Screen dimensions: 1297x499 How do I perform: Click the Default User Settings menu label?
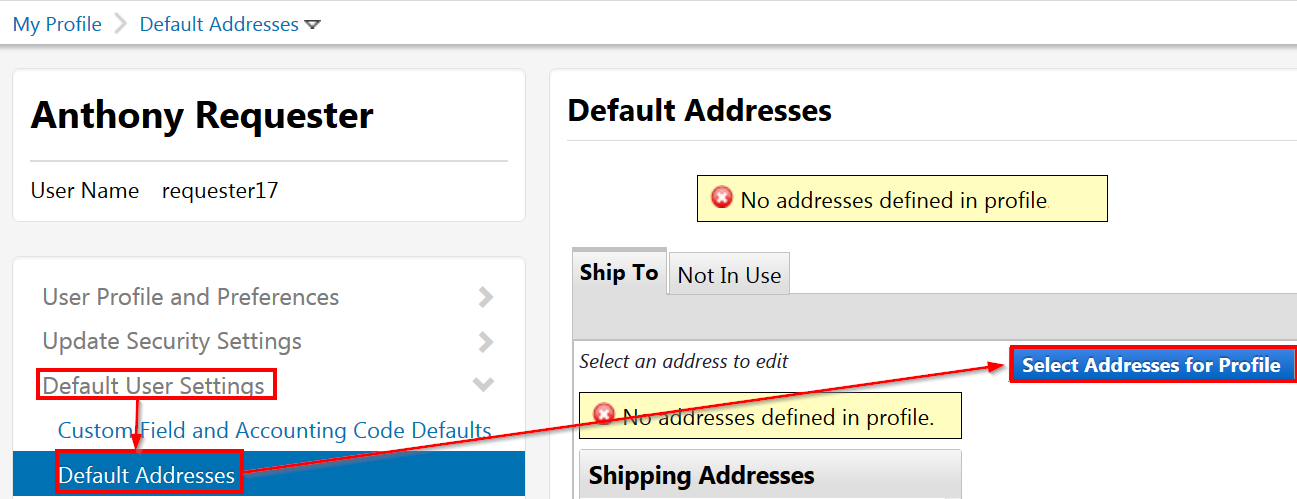pyautogui.click(x=154, y=385)
